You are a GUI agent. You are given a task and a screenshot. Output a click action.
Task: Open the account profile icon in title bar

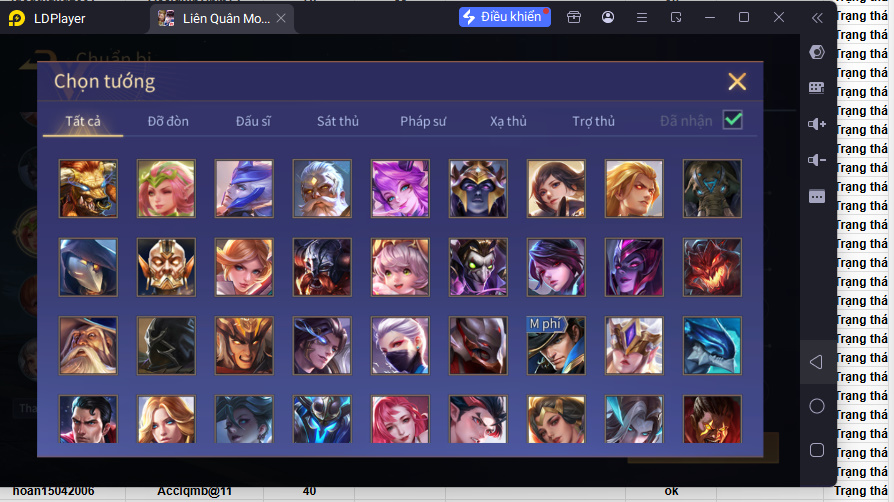click(x=608, y=17)
